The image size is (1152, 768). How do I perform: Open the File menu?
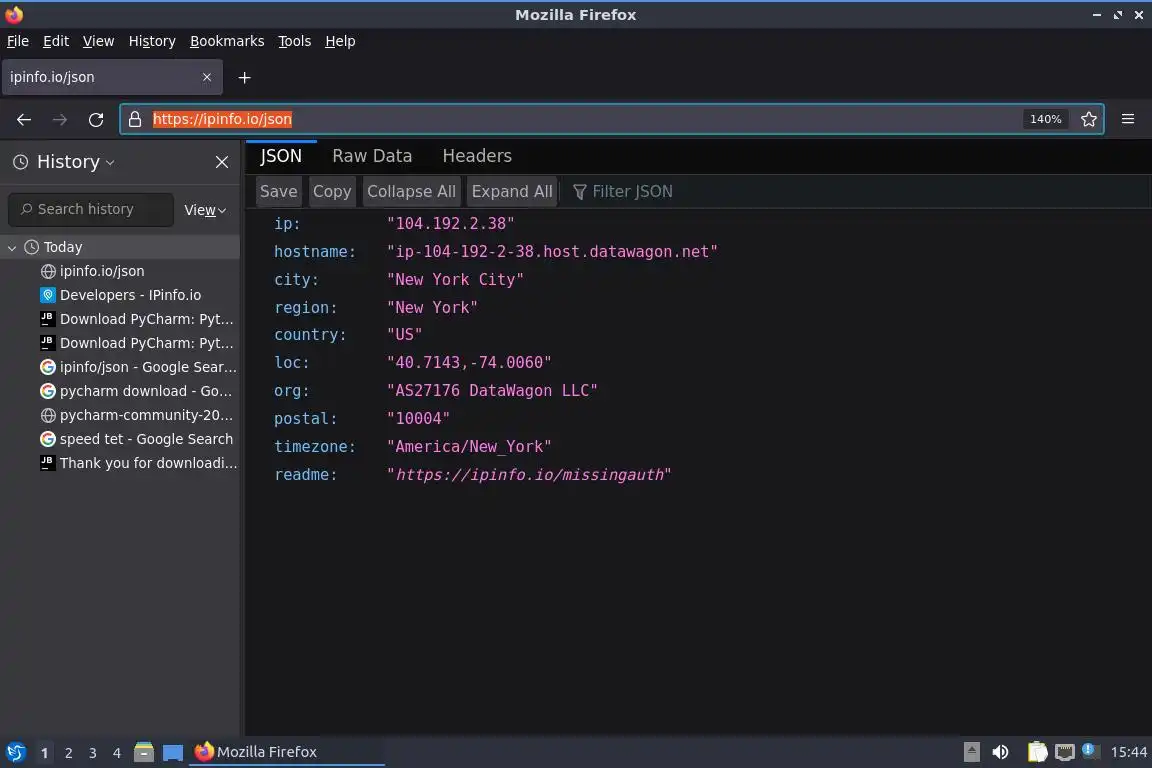(18, 41)
